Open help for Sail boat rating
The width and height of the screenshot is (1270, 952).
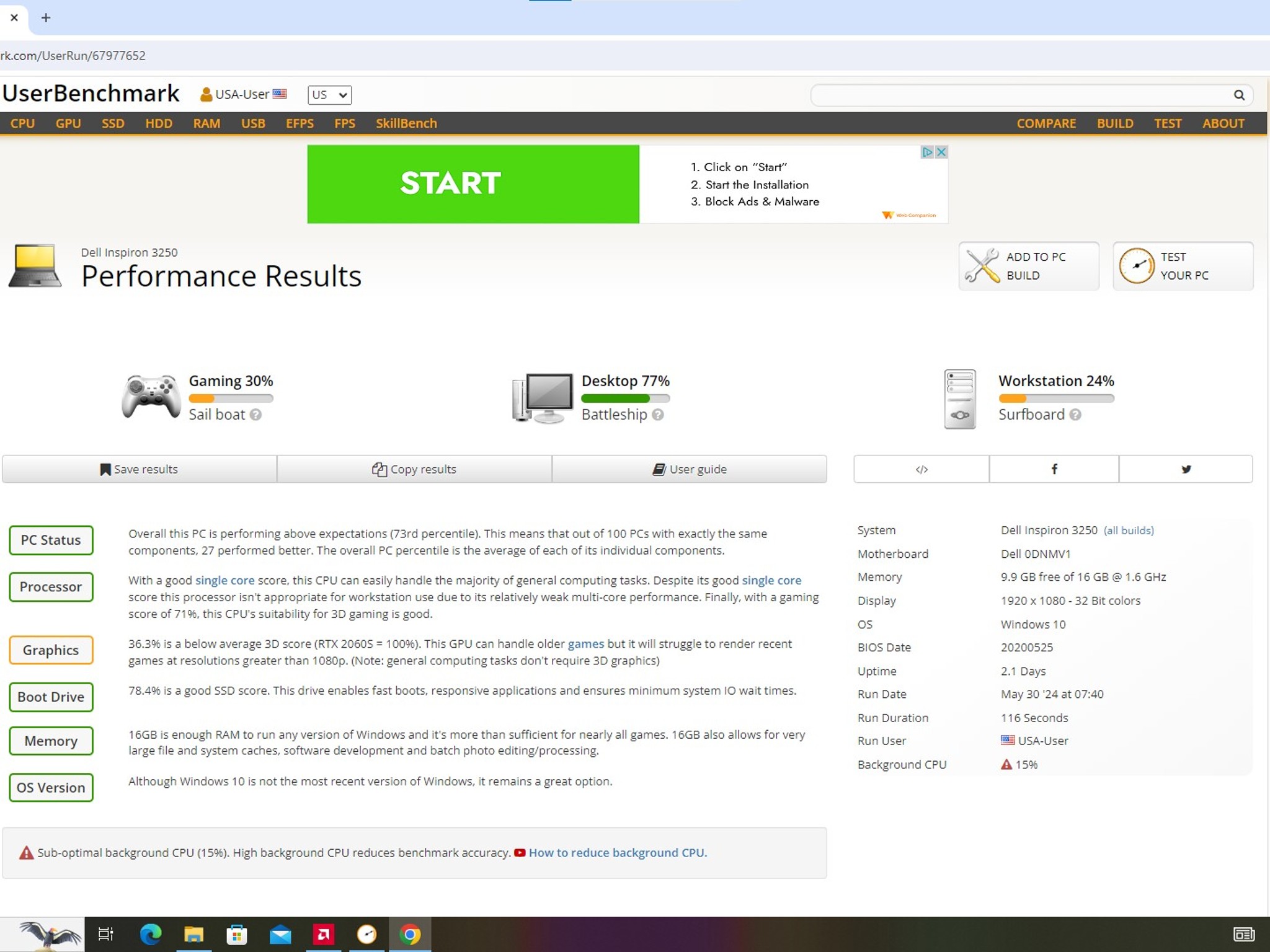click(x=255, y=415)
